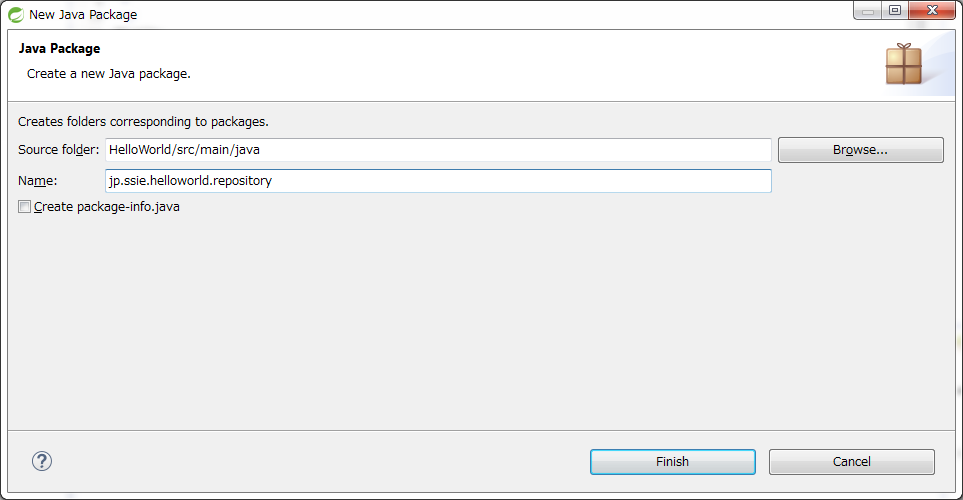The image size is (963, 500).
Task: Enable the Create package-info.java checkbox
Action: (25, 207)
